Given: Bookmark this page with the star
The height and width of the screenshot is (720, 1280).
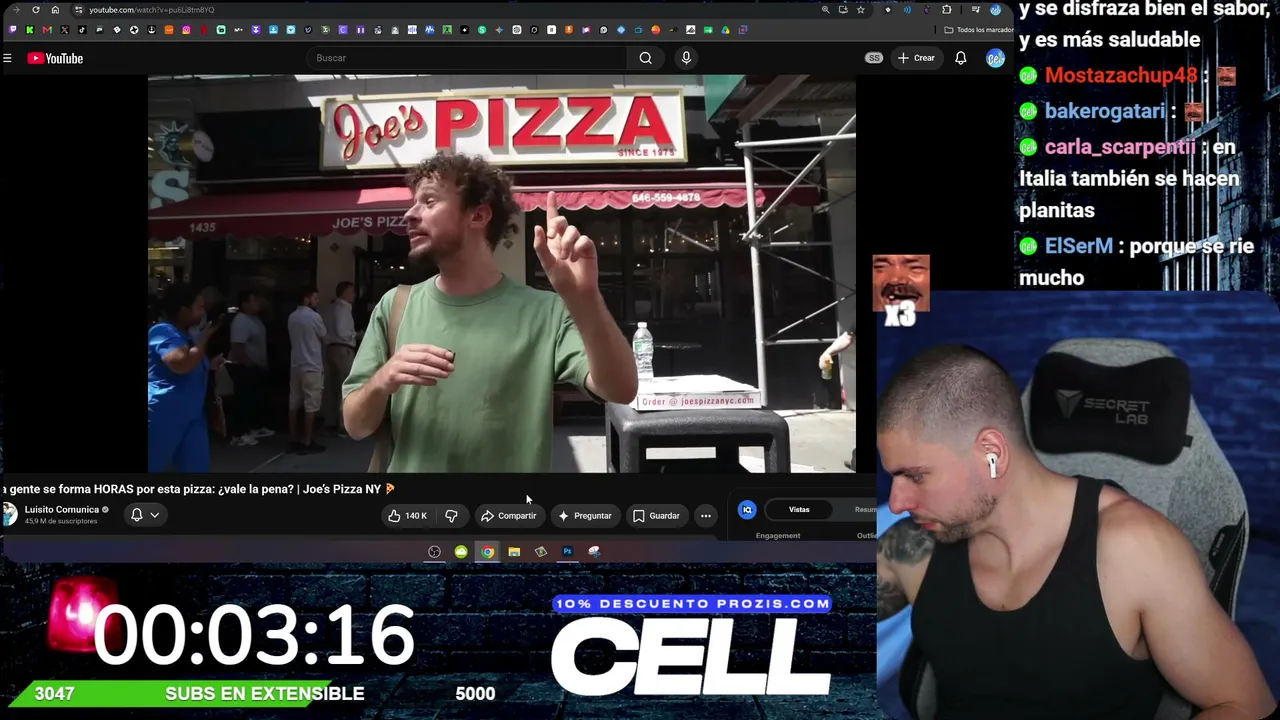Looking at the screenshot, I should [x=860, y=10].
